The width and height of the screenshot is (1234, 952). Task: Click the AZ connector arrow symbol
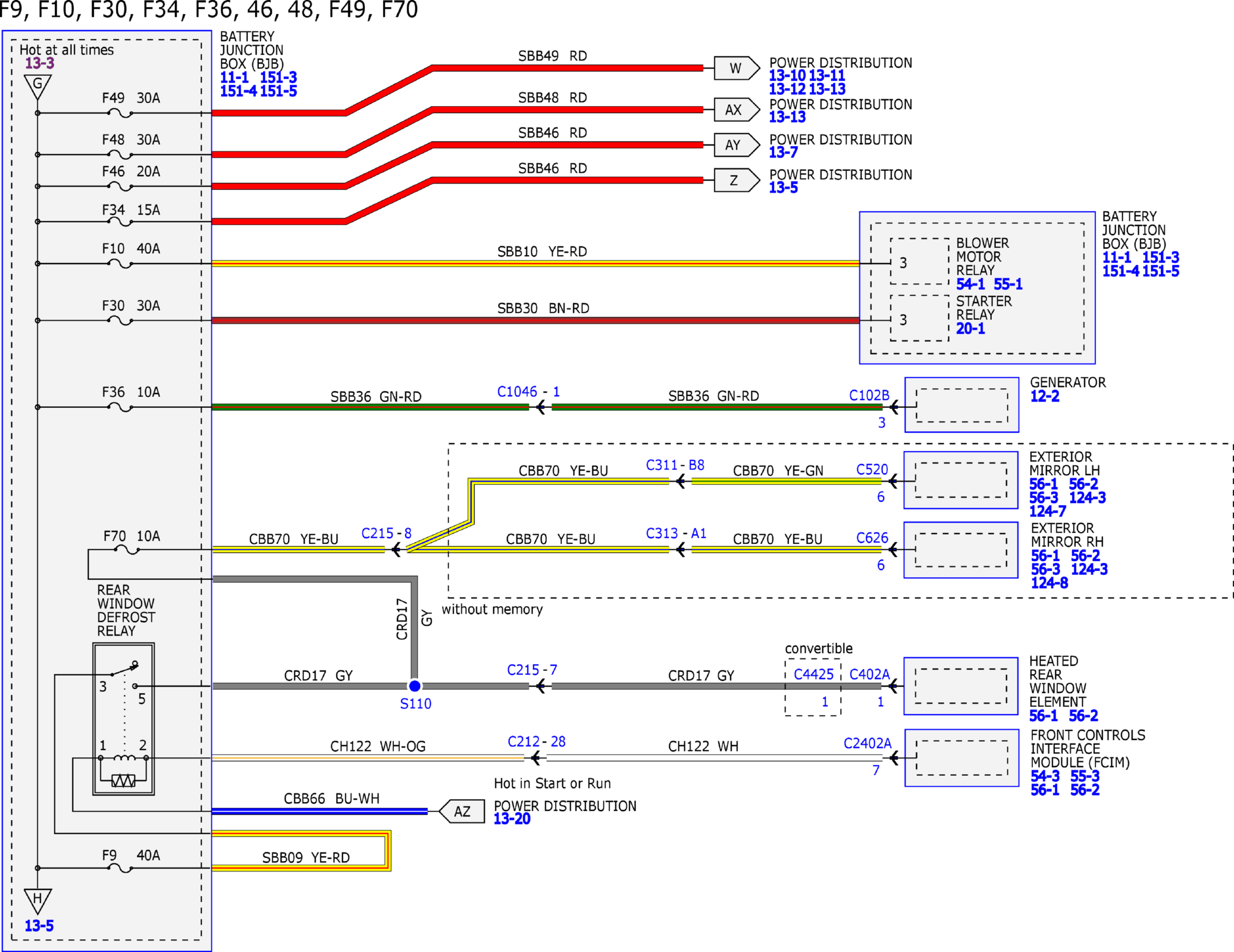click(x=462, y=811)
